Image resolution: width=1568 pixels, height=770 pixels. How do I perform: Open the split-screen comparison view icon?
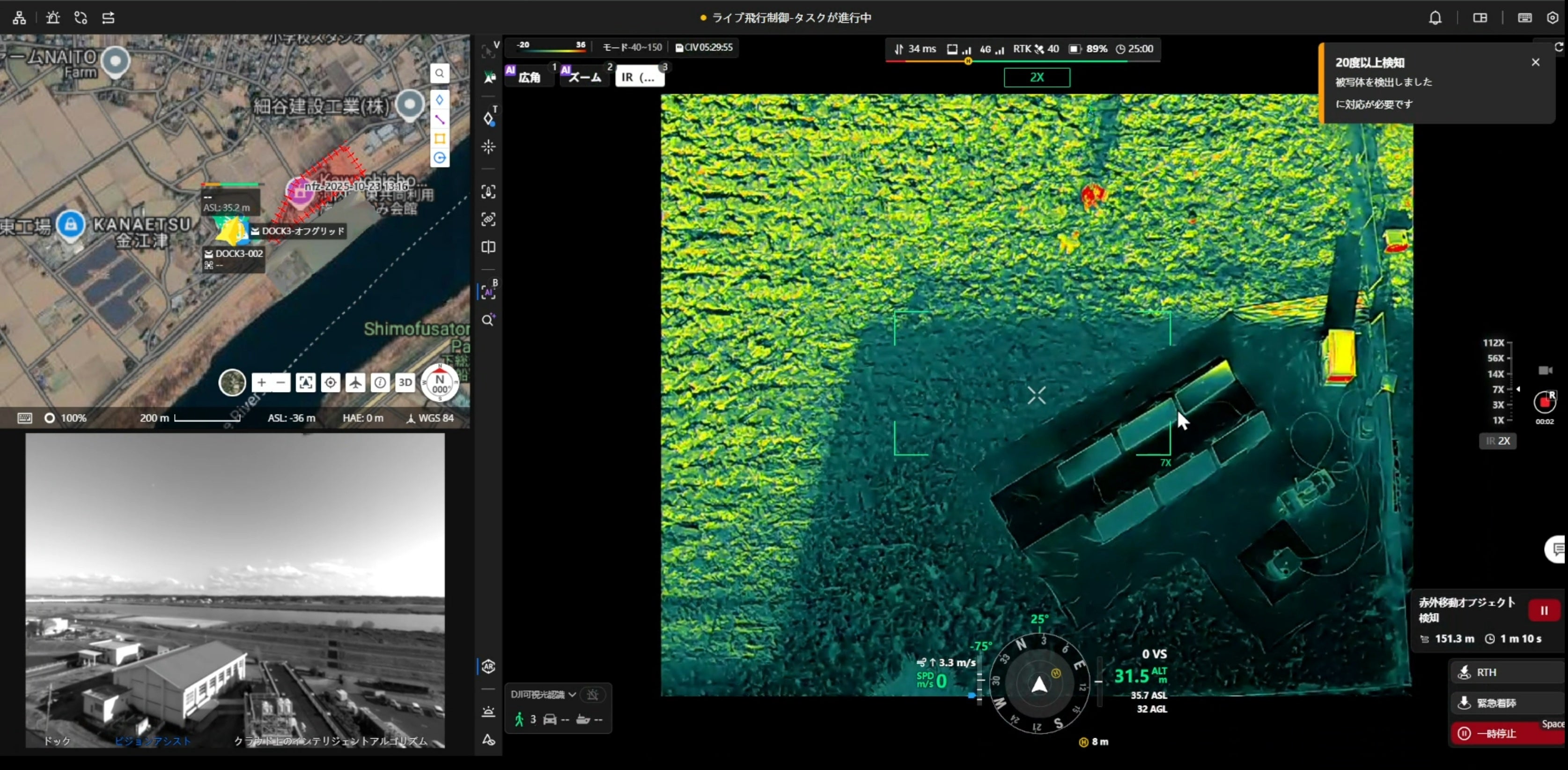(488, 247)
